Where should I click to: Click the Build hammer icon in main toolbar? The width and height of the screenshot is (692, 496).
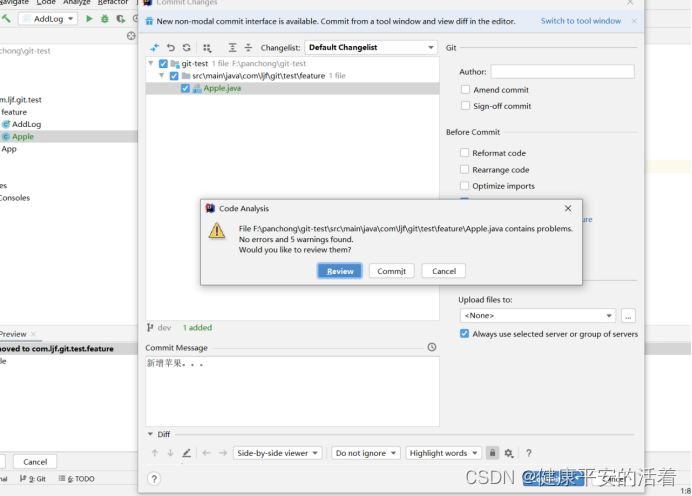(6, 19)
